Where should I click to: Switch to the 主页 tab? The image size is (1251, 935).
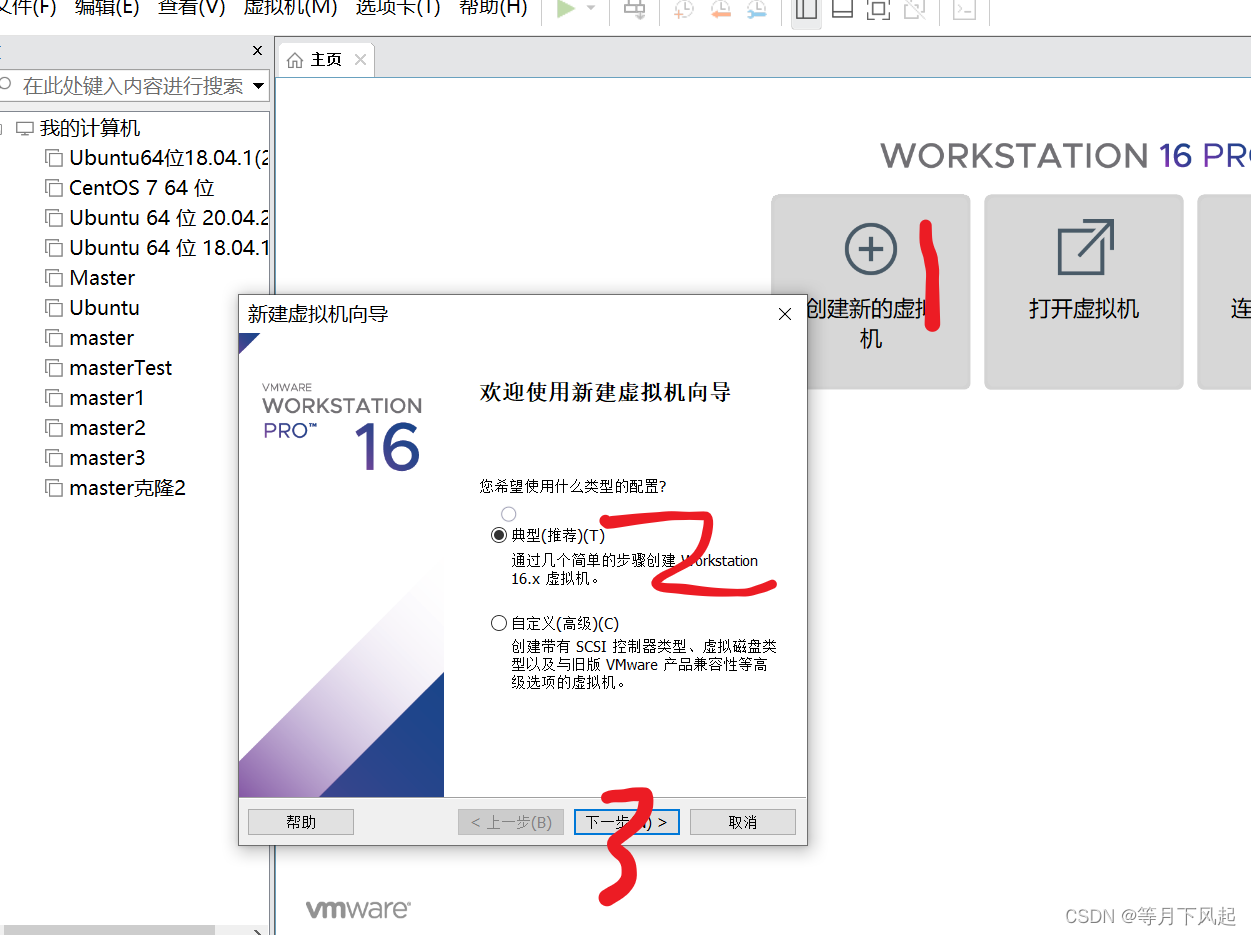326,60
